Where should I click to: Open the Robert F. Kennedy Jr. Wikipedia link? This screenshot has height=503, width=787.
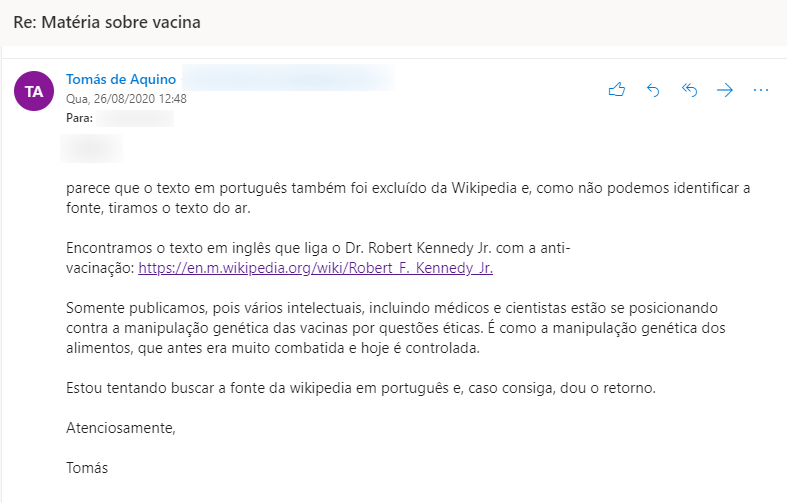click(316, 268)
